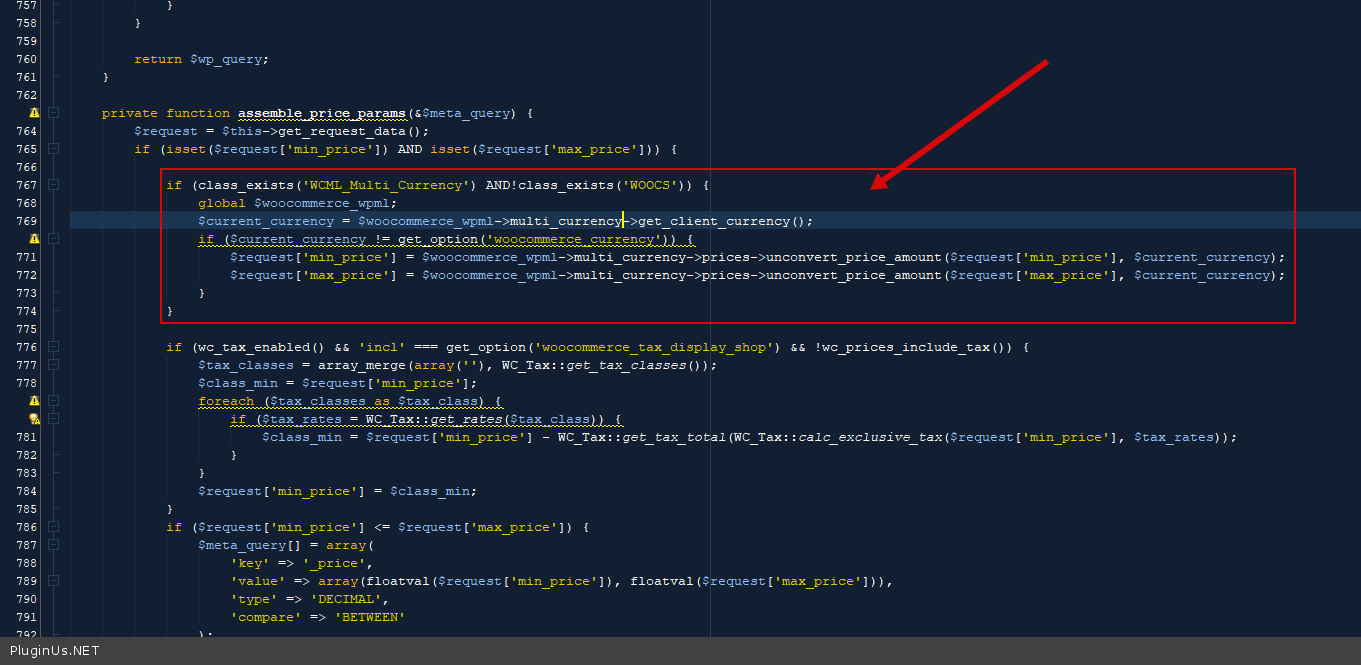Screen dimensions: 1361x665
Task: Click line number 784 in the gutter
Action: click(x=27, y=491)
